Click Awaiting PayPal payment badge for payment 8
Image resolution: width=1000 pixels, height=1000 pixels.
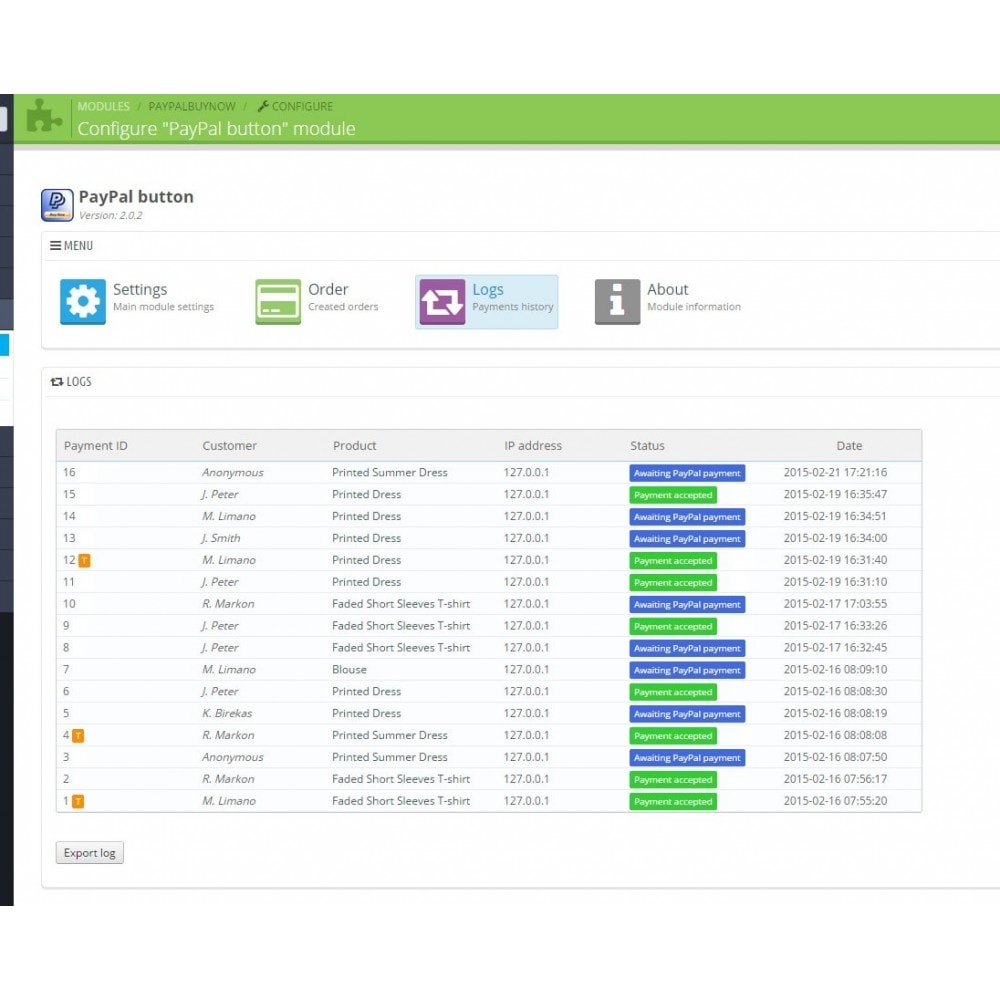click(687, 648)
